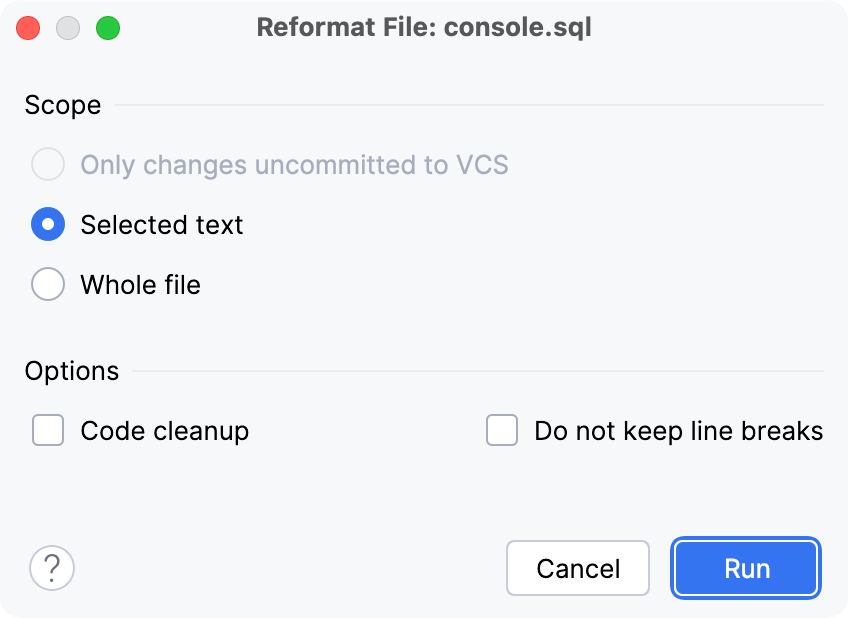
Task: Select the Selected text radio button
Action: [47, 224]
